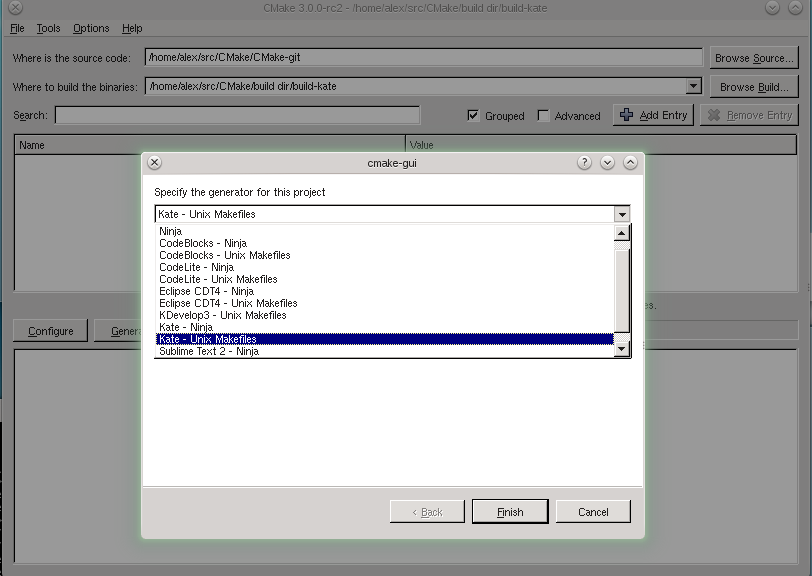Open the Tools menu
The width and height of the screenshot is (812, 576).
[x=48, y=29]
